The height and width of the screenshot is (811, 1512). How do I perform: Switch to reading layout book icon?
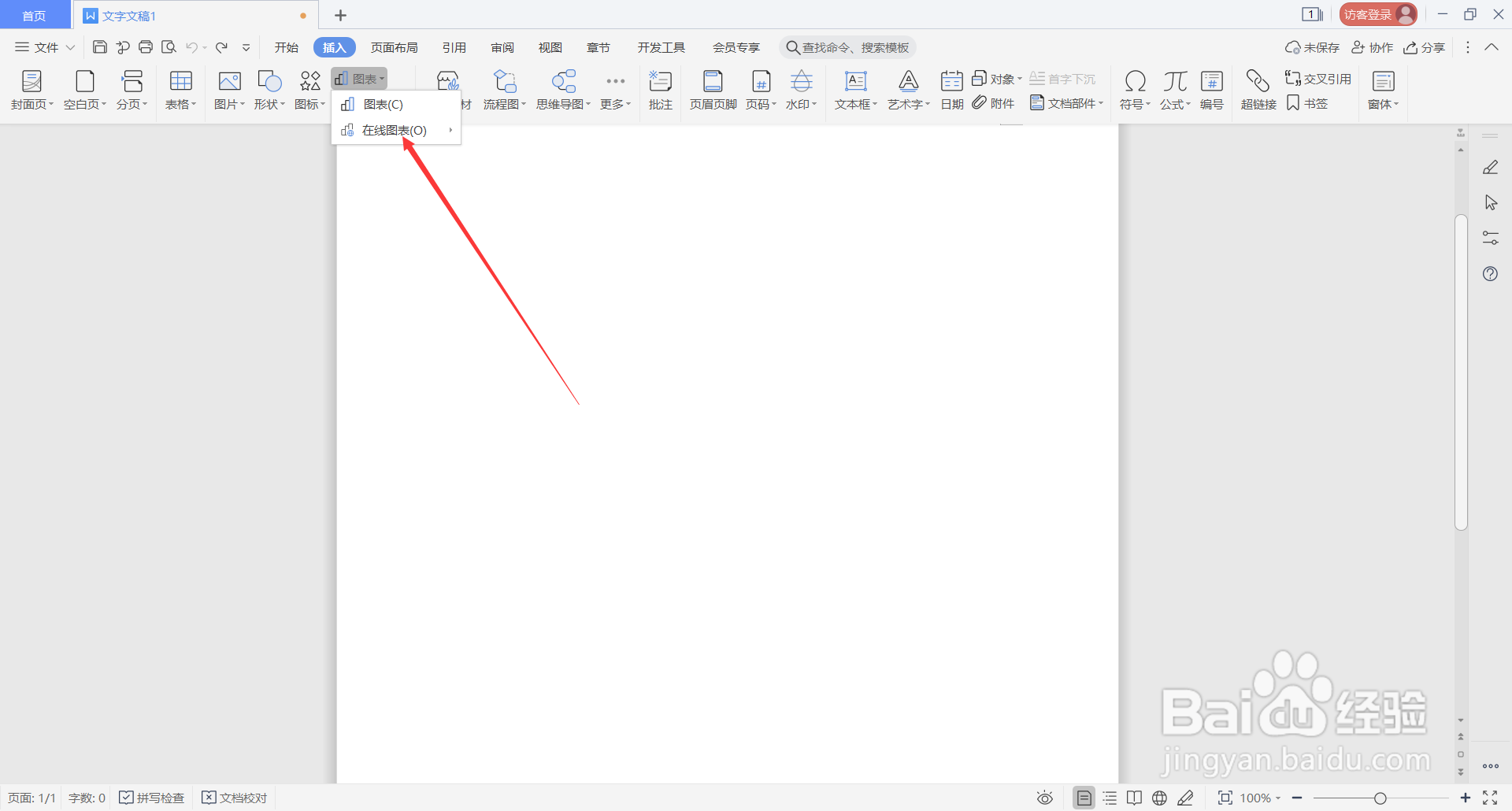[1134, 798]
